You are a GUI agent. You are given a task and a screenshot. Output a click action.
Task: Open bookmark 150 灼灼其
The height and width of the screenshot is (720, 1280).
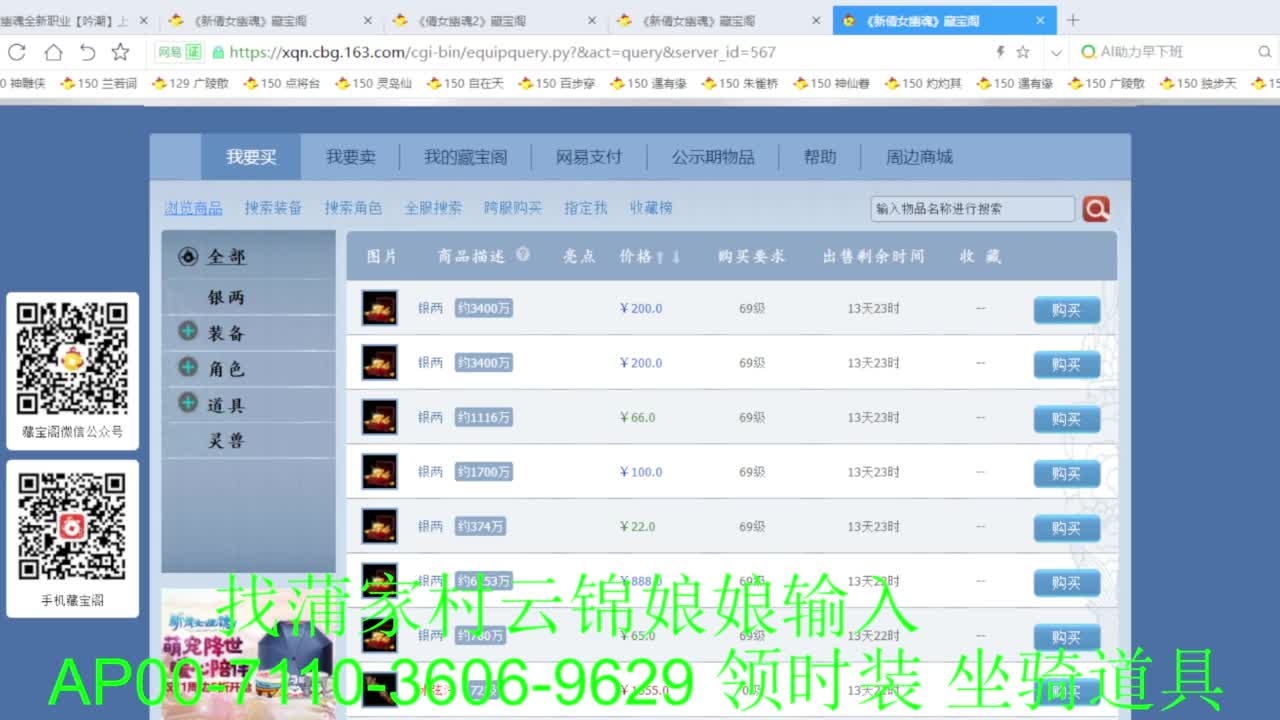pyautogui.click(x=923, y=84)
